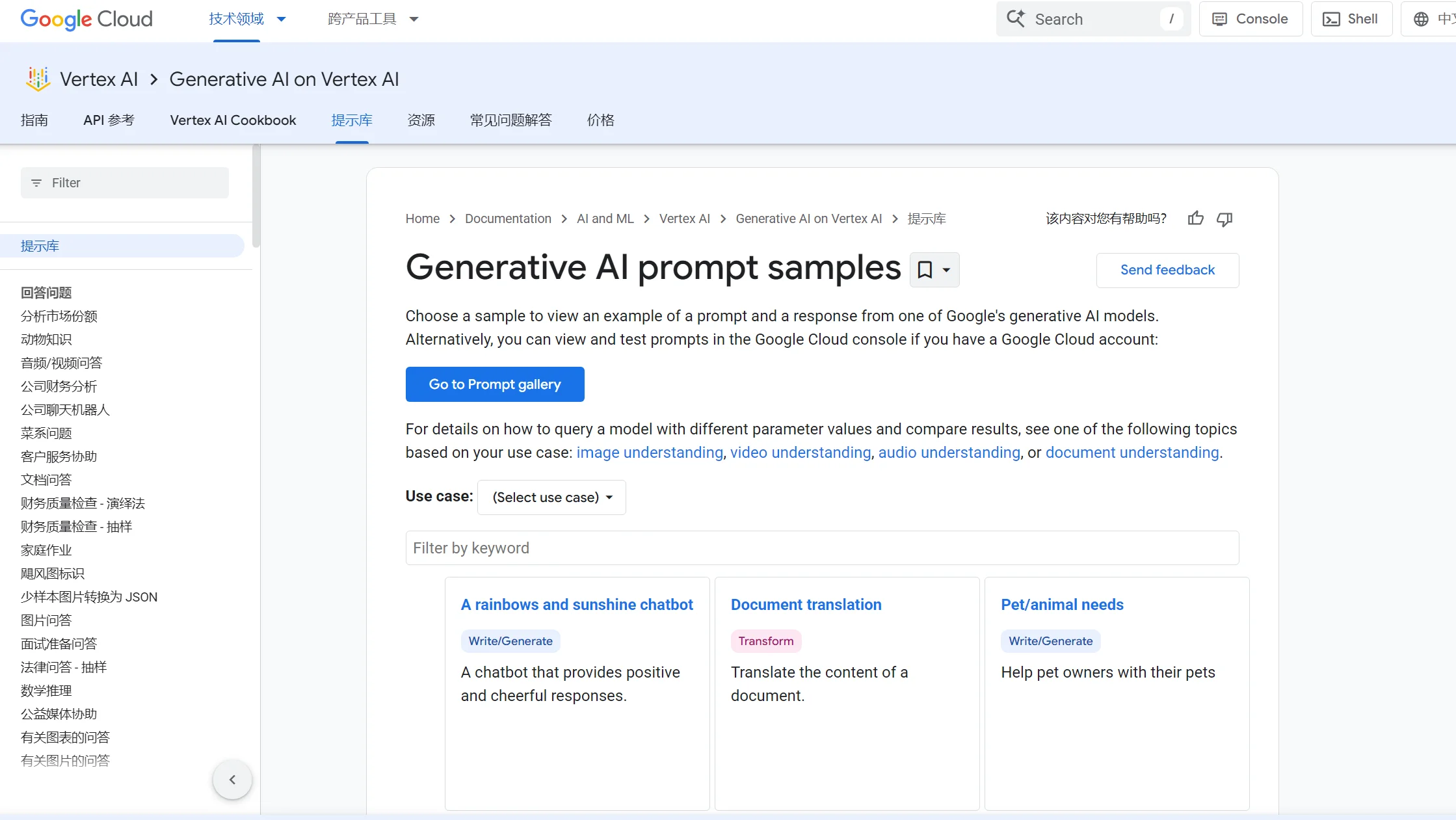This screenshot has height=820, width=1456.
Task: Open the Select use case dropdown
Action: click(551, 497)
